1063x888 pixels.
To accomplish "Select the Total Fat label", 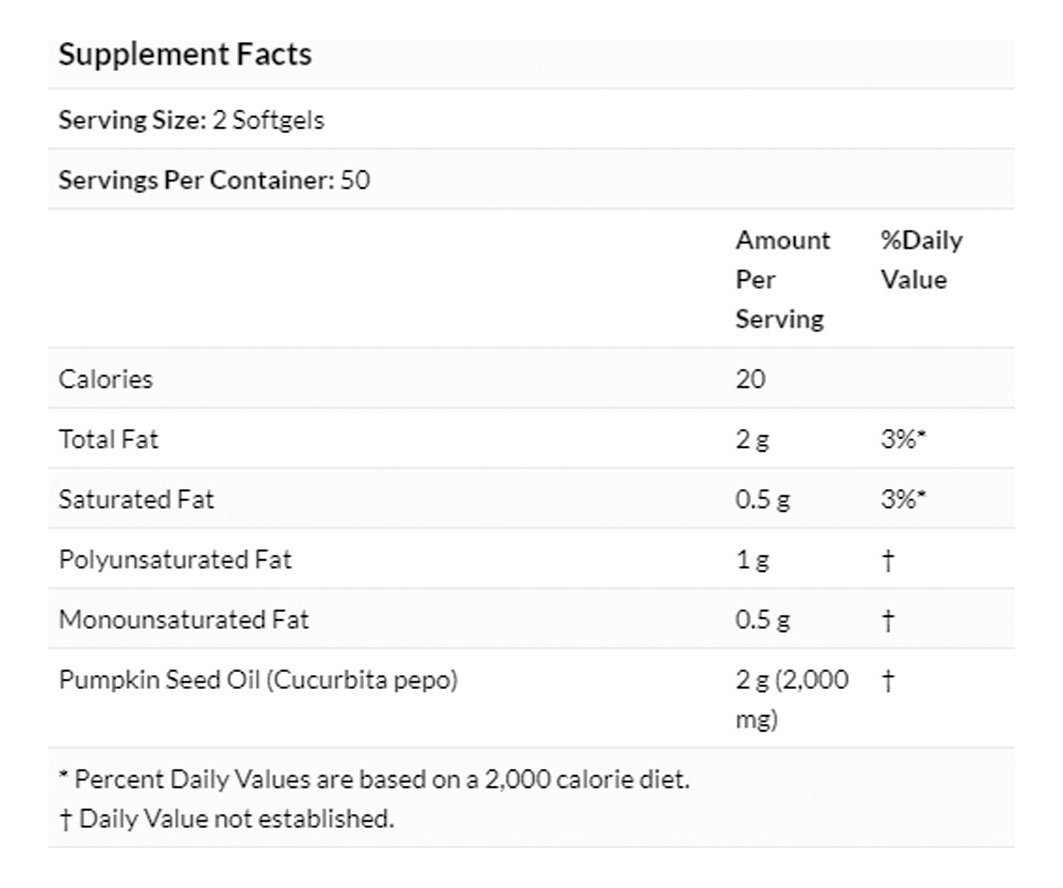I will click(x=108, y=439).
